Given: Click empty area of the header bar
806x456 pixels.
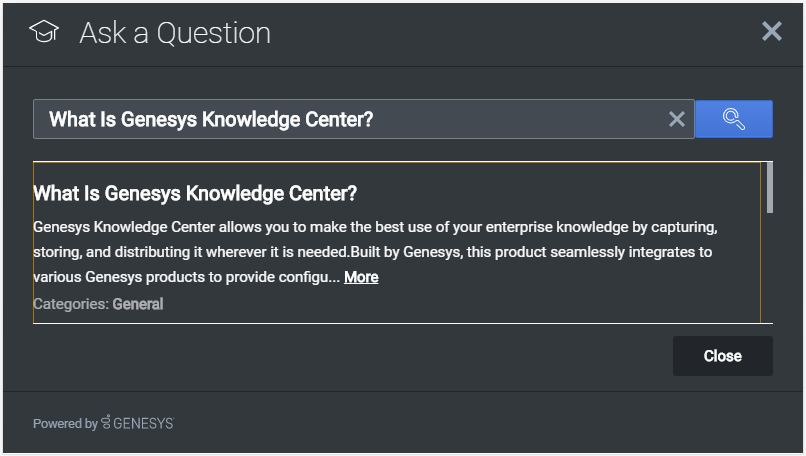Looking at the screenshot, I should tap(500, 33).
